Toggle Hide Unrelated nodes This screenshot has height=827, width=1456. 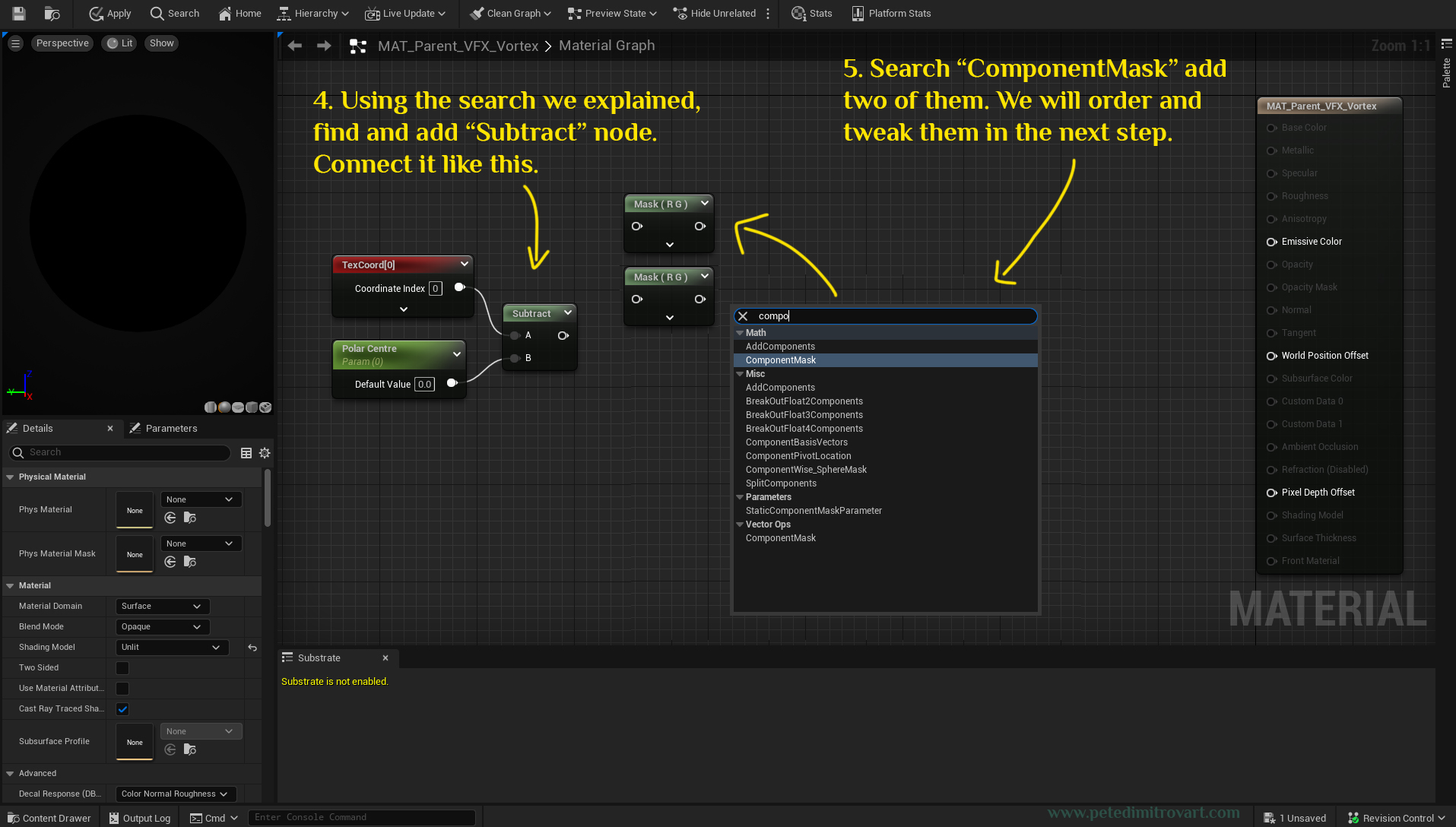715,13
